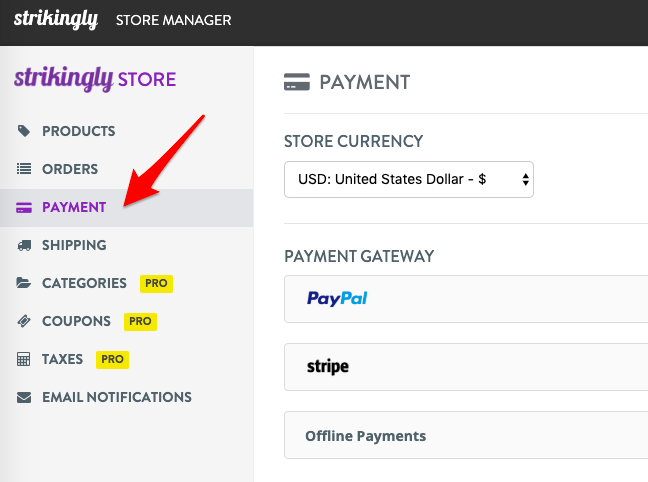Click the PRO badge next to Taxes

112,360
